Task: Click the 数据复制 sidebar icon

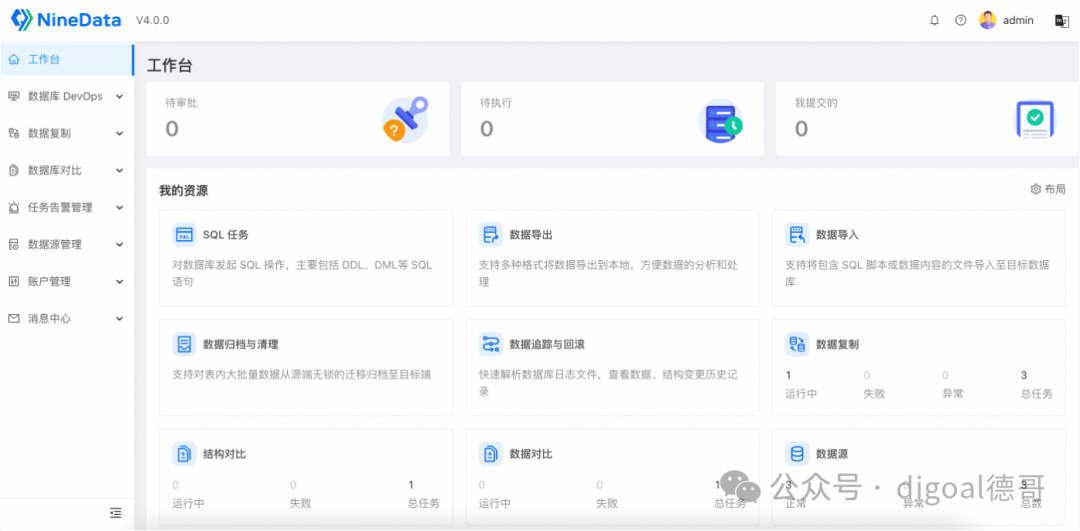Action: [x=14, y=134]
